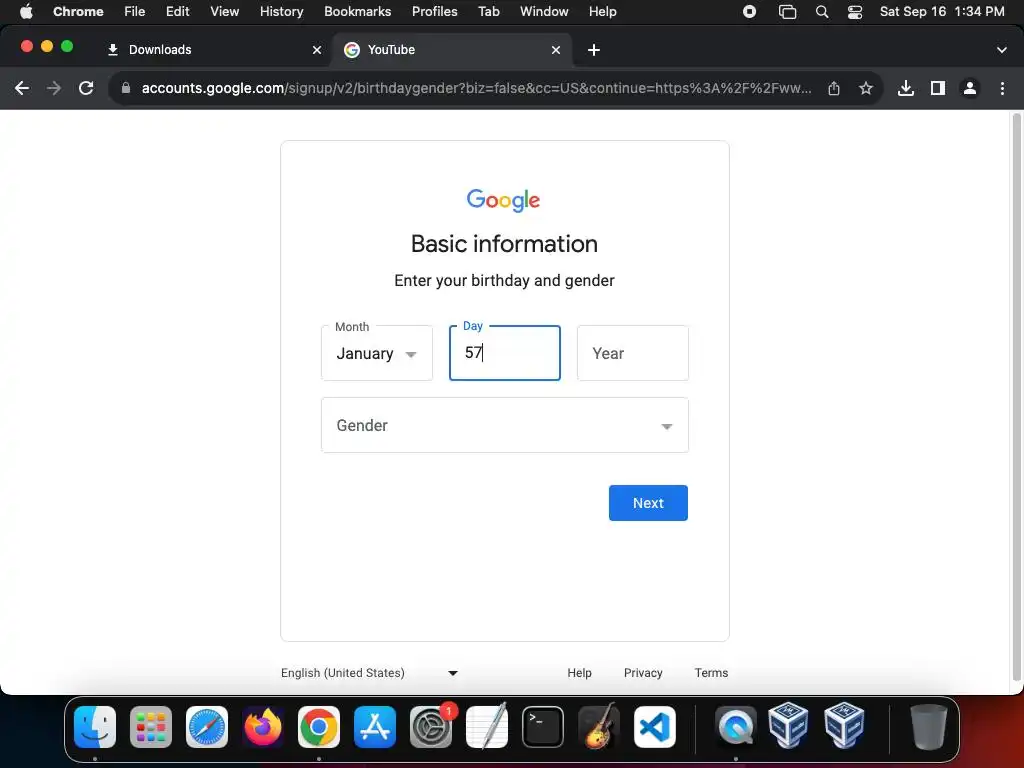Open the History menu
1024x768 pixels.
(281, 12)
